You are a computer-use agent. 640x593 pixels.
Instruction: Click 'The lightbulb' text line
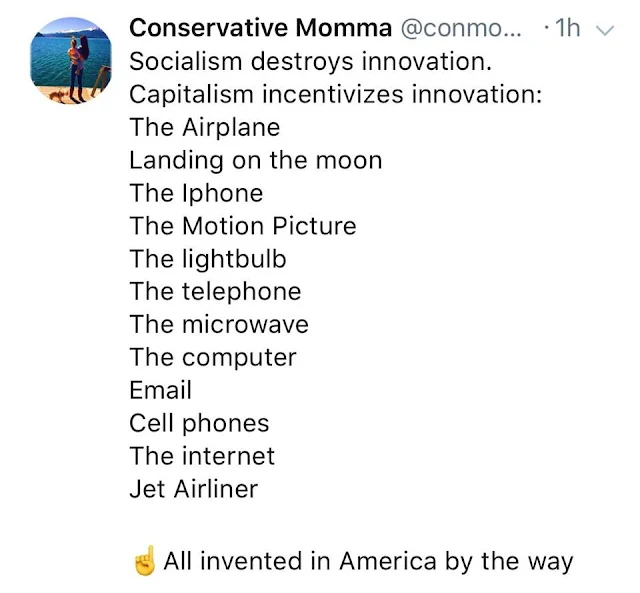pos(208,259)
